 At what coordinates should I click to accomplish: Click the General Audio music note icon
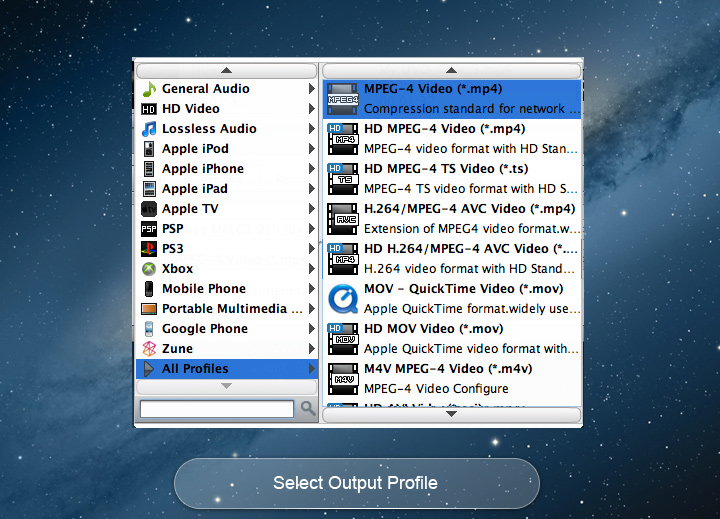pos(149,89)
